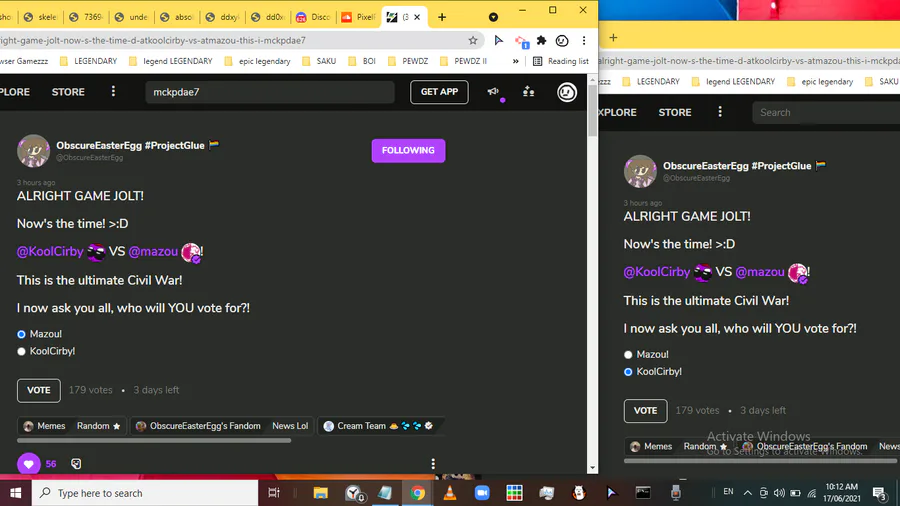Image resolution: width=900 pixels, height=506 pixels.
Task: Open ObscureEasterEgg's avatar in the left window
Action: (x=33, y=151)
